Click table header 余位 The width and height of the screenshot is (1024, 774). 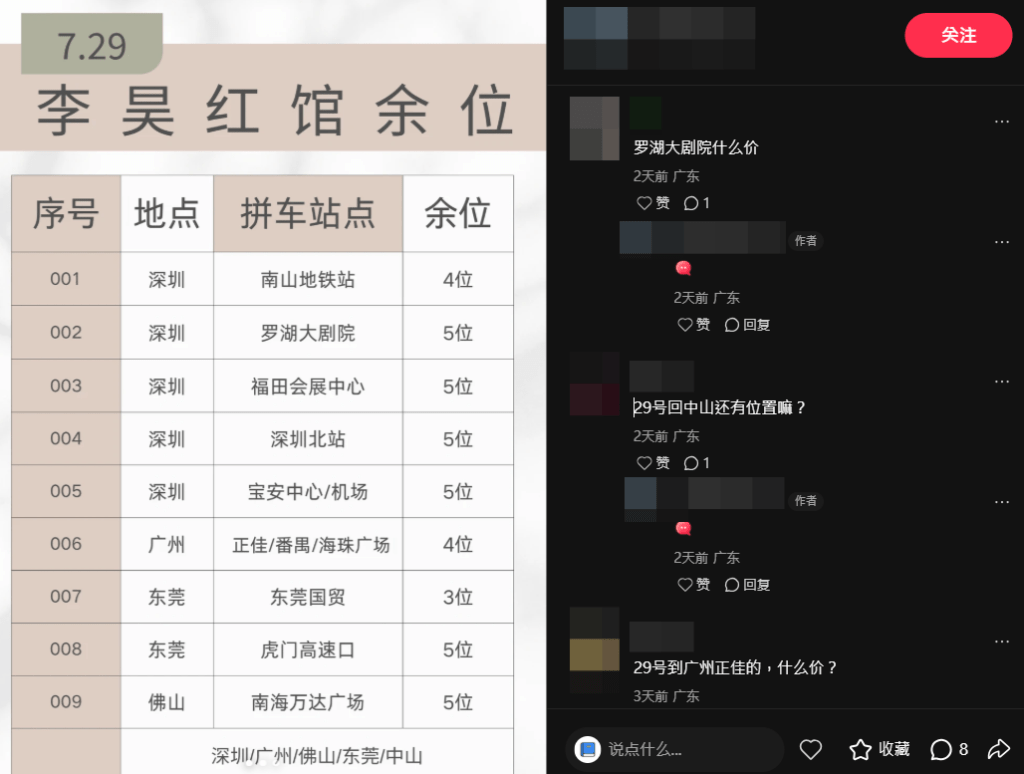coord(458,214)
